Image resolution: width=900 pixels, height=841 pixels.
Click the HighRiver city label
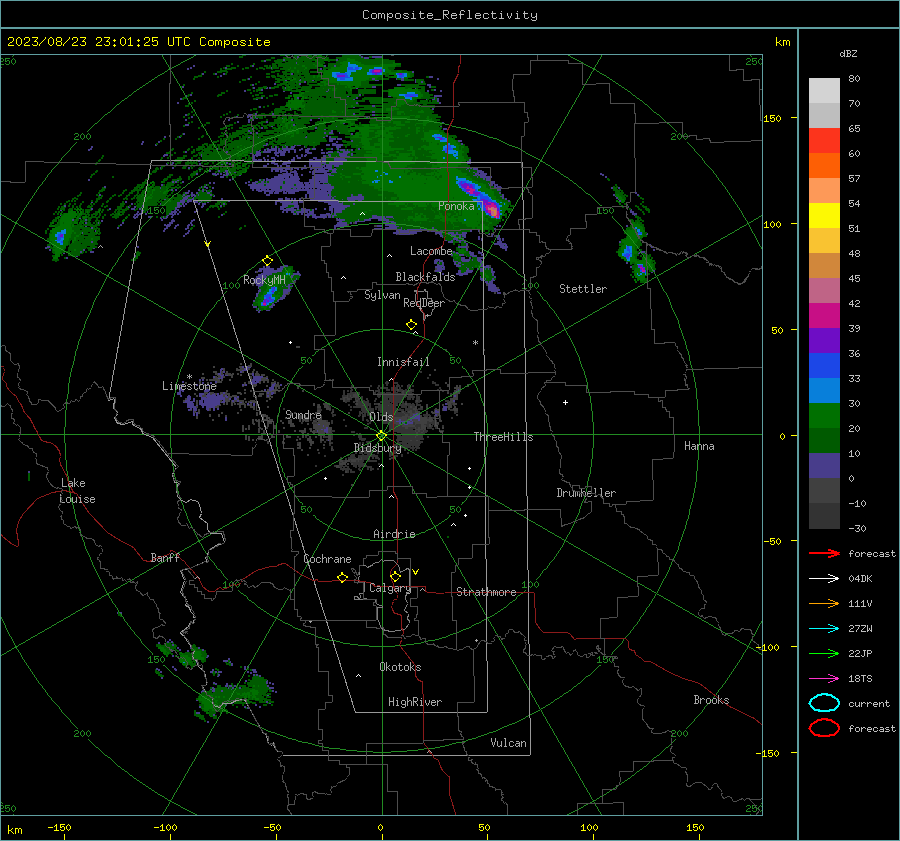[415, 702]
